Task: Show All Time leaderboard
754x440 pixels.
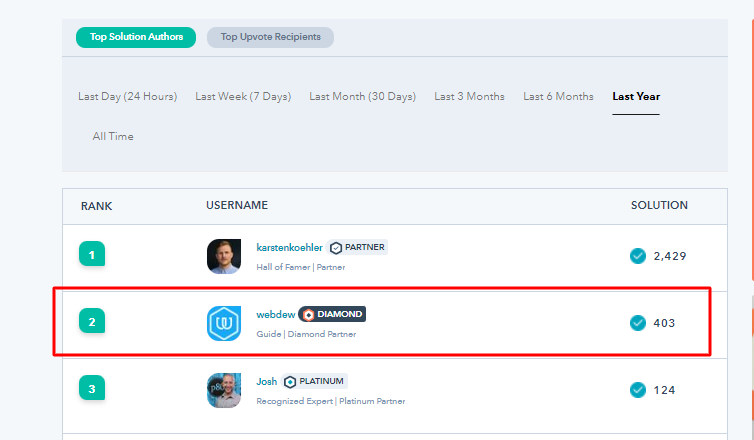Action: (113, 136)
